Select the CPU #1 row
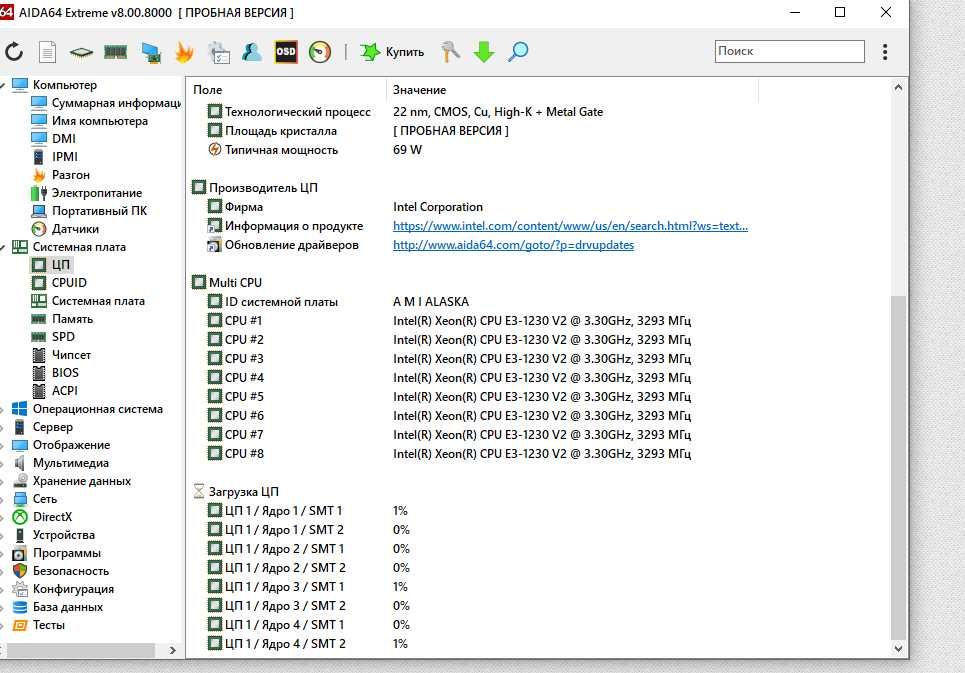Image resolution: width=965 pixels, height=673 pixels. click(x=449, y=321)
